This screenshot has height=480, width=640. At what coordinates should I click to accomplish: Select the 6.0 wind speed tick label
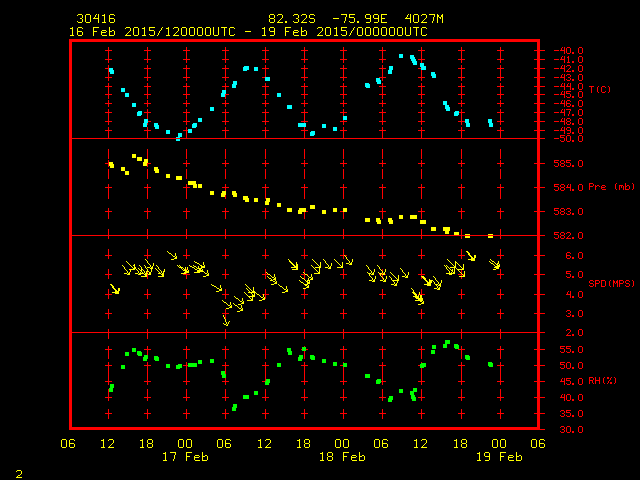(x=574, y=256)
